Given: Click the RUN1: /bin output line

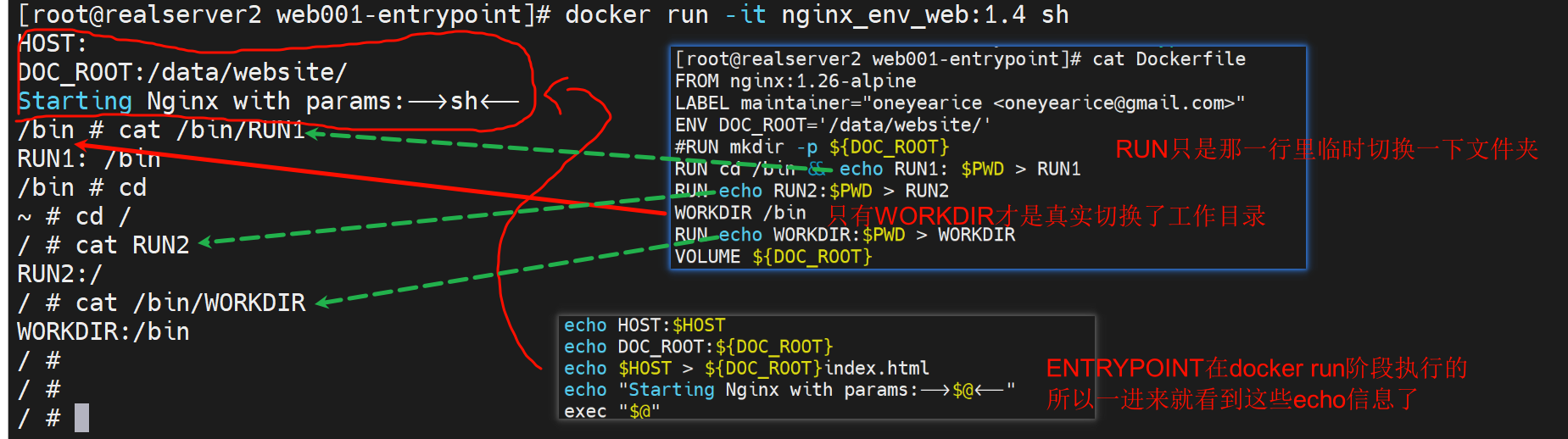Looking at the screenshot, I should pyautogui.click(x=89, y=158).
